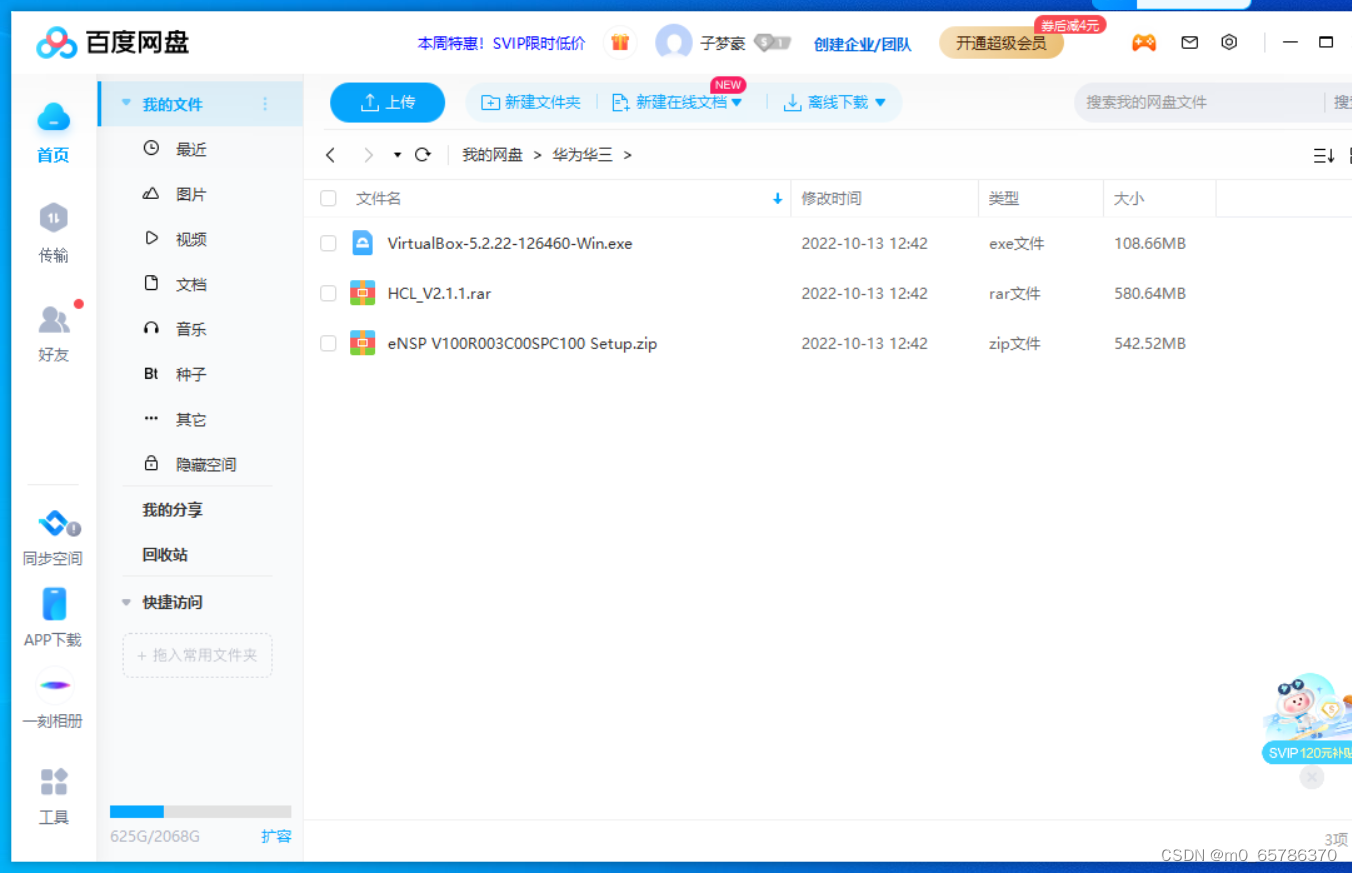Go forward with the right arrow
Viewport: 1352px width, 873px height.
(369, 155)
